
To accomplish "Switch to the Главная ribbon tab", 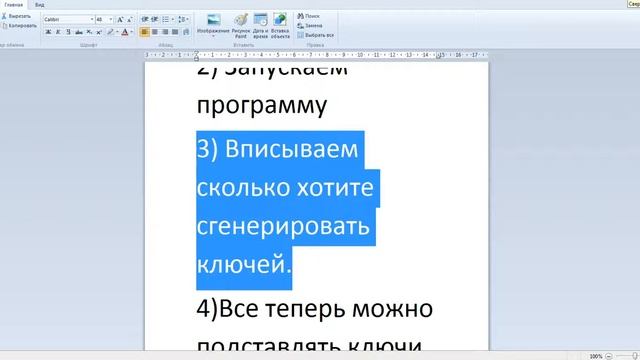I will [x=13, y=5].
